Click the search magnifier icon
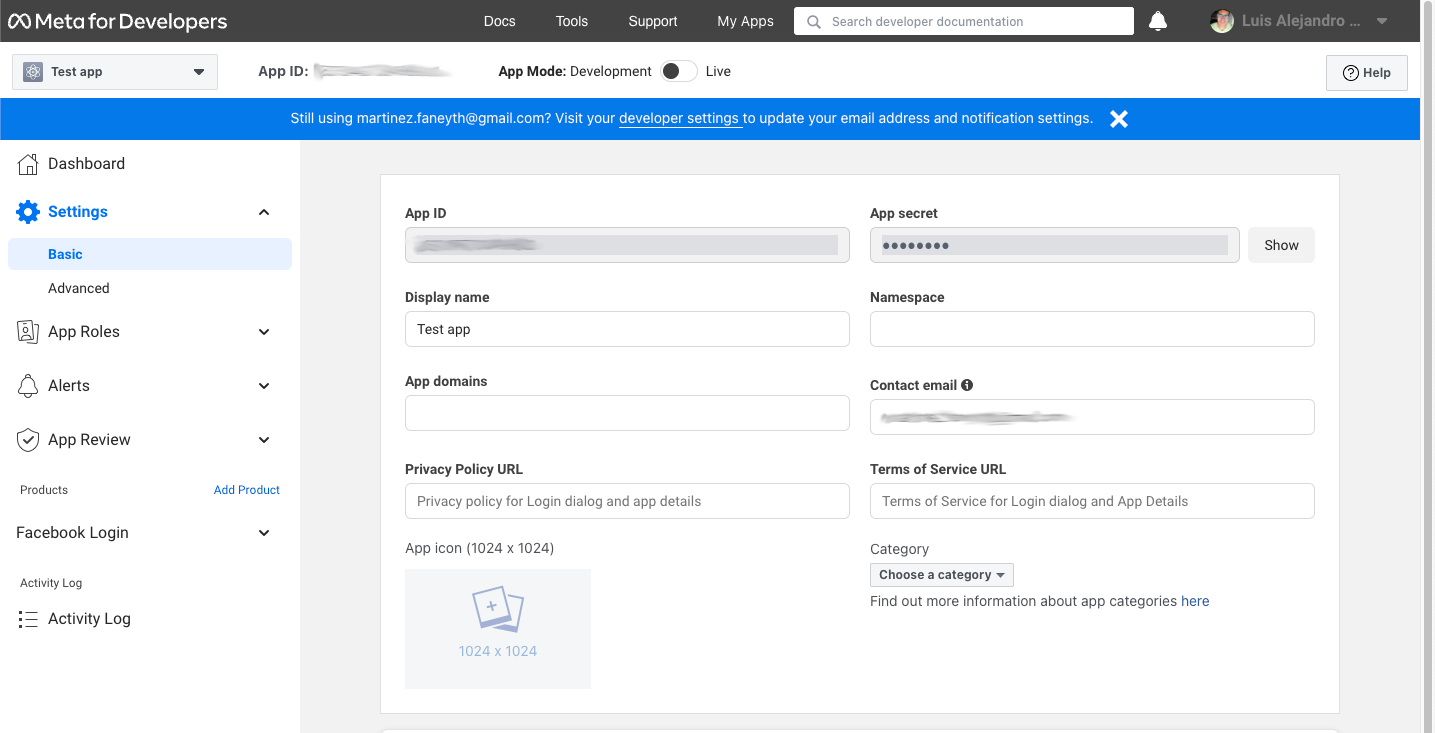This screenshot has width=1435, height=733. tap(814, 21)
